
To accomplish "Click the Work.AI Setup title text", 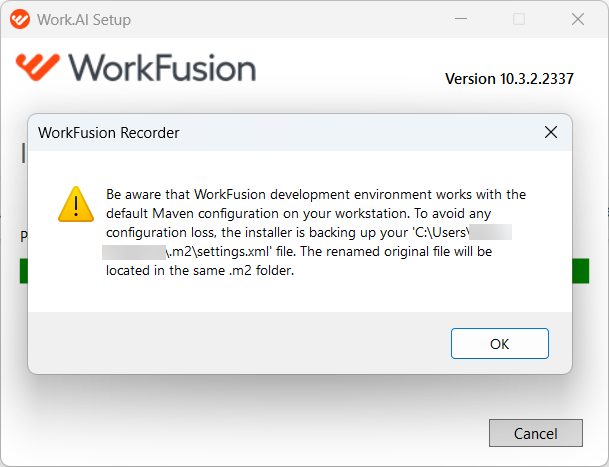I will tap(84, 19).
